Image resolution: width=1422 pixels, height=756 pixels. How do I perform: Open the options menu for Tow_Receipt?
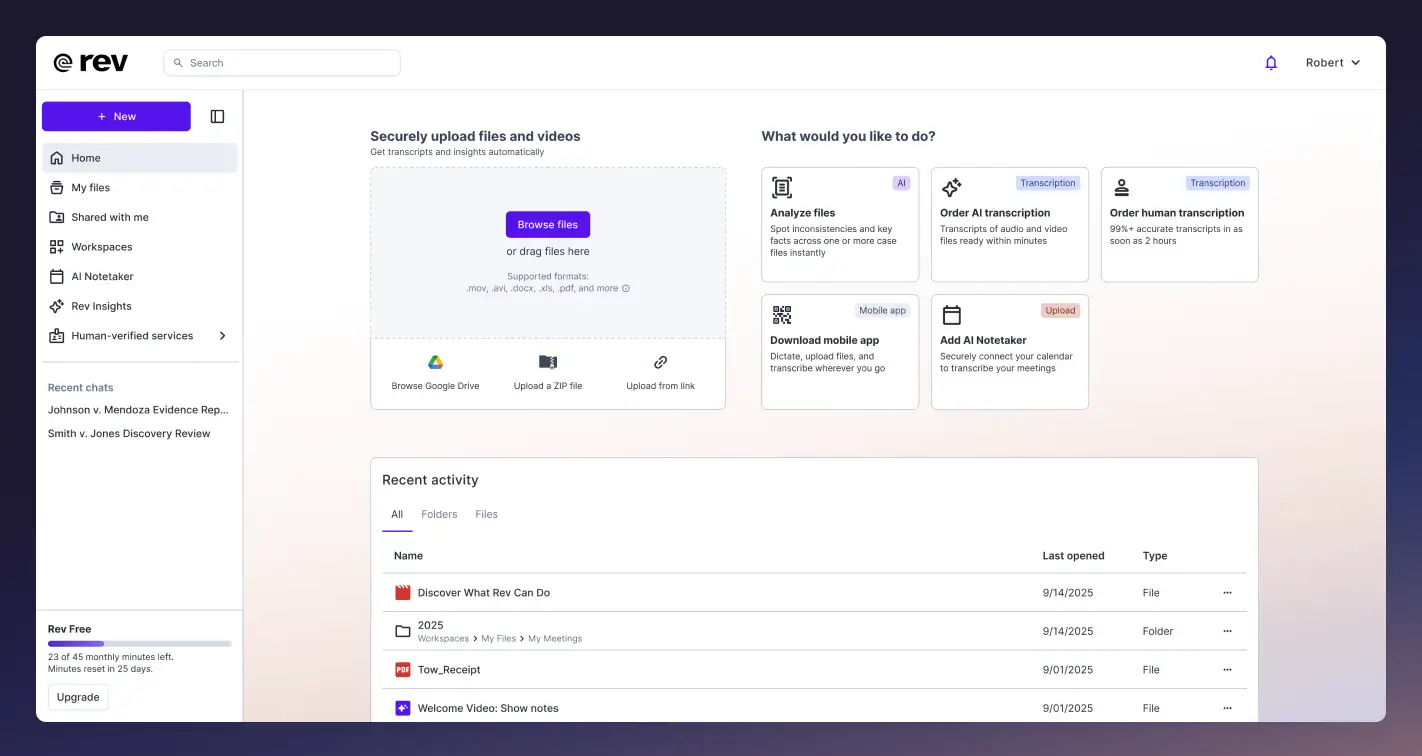[x=1227, y=669]
